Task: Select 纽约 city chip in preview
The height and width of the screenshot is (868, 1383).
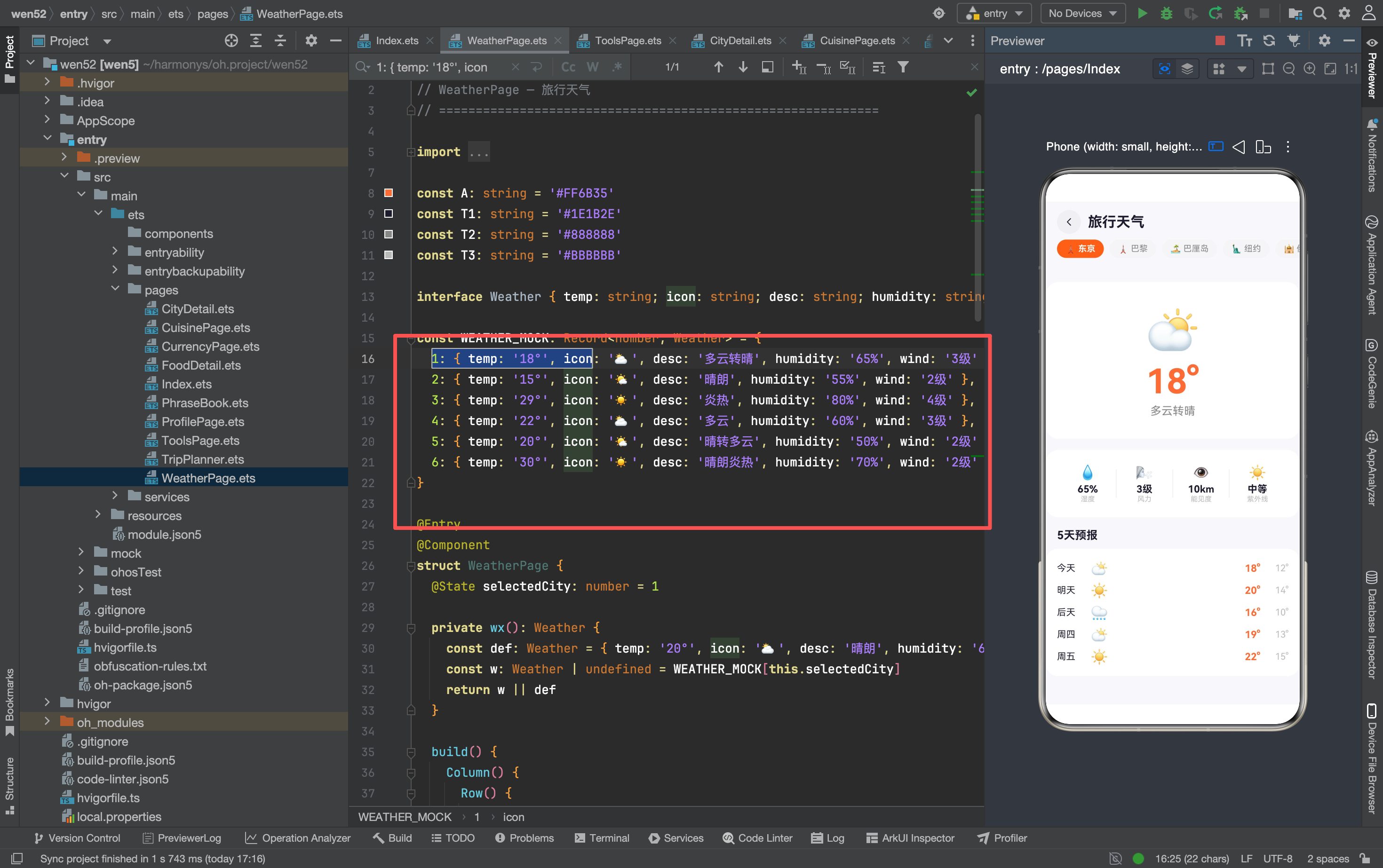Action: 1246,249
